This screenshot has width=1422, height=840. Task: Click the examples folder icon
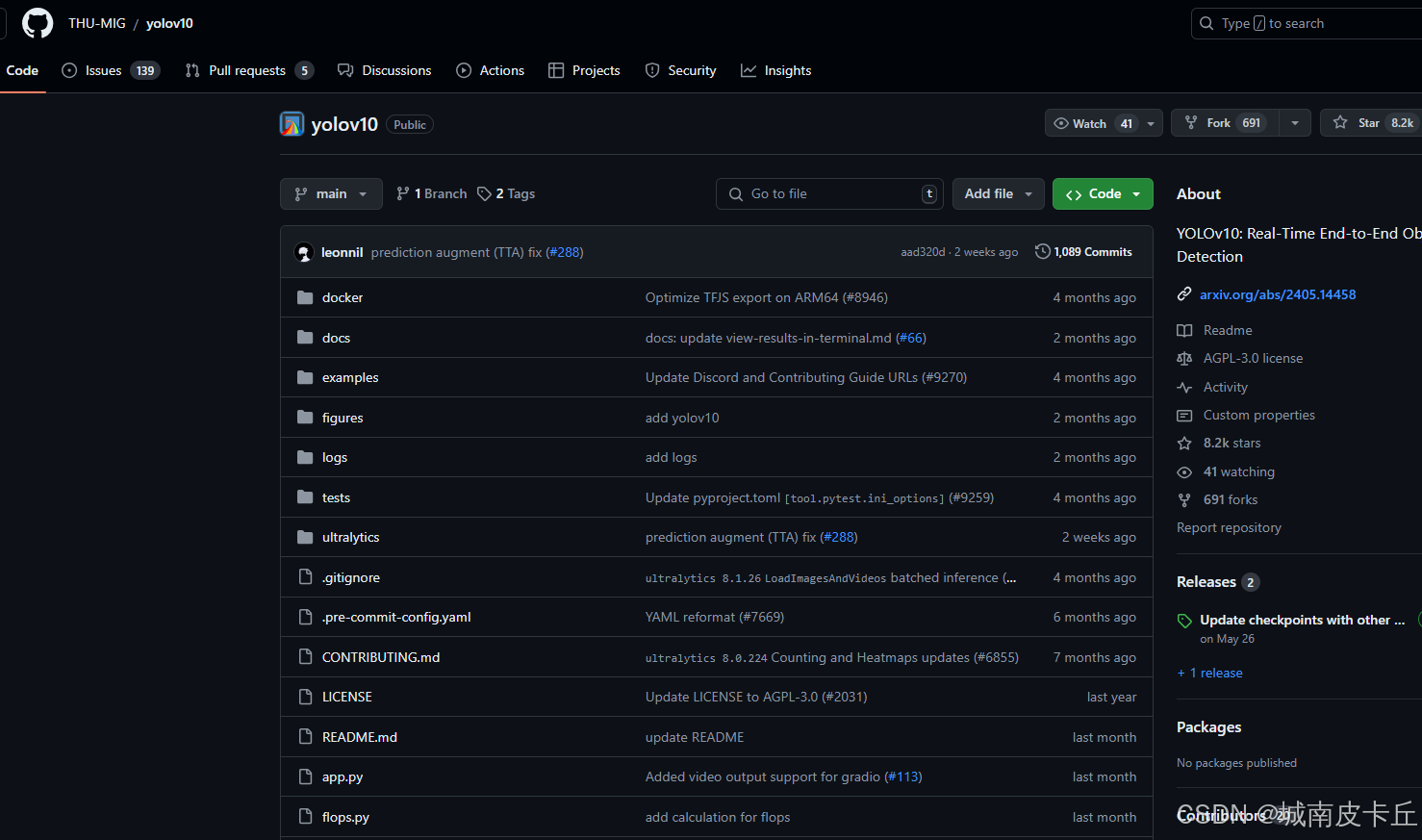point(305,377)
